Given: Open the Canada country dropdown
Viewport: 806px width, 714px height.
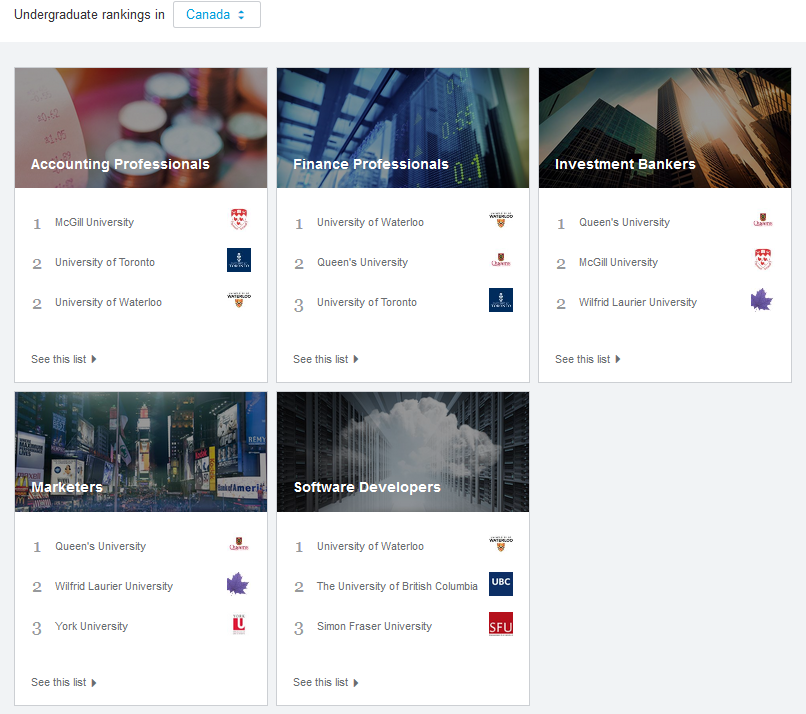Looking at the screenshot, I should coord(216,14).
